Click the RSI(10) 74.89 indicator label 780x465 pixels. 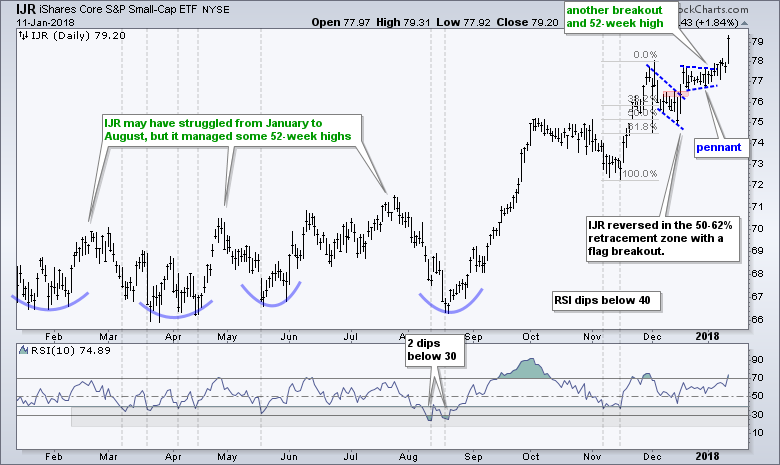(71, 350)
